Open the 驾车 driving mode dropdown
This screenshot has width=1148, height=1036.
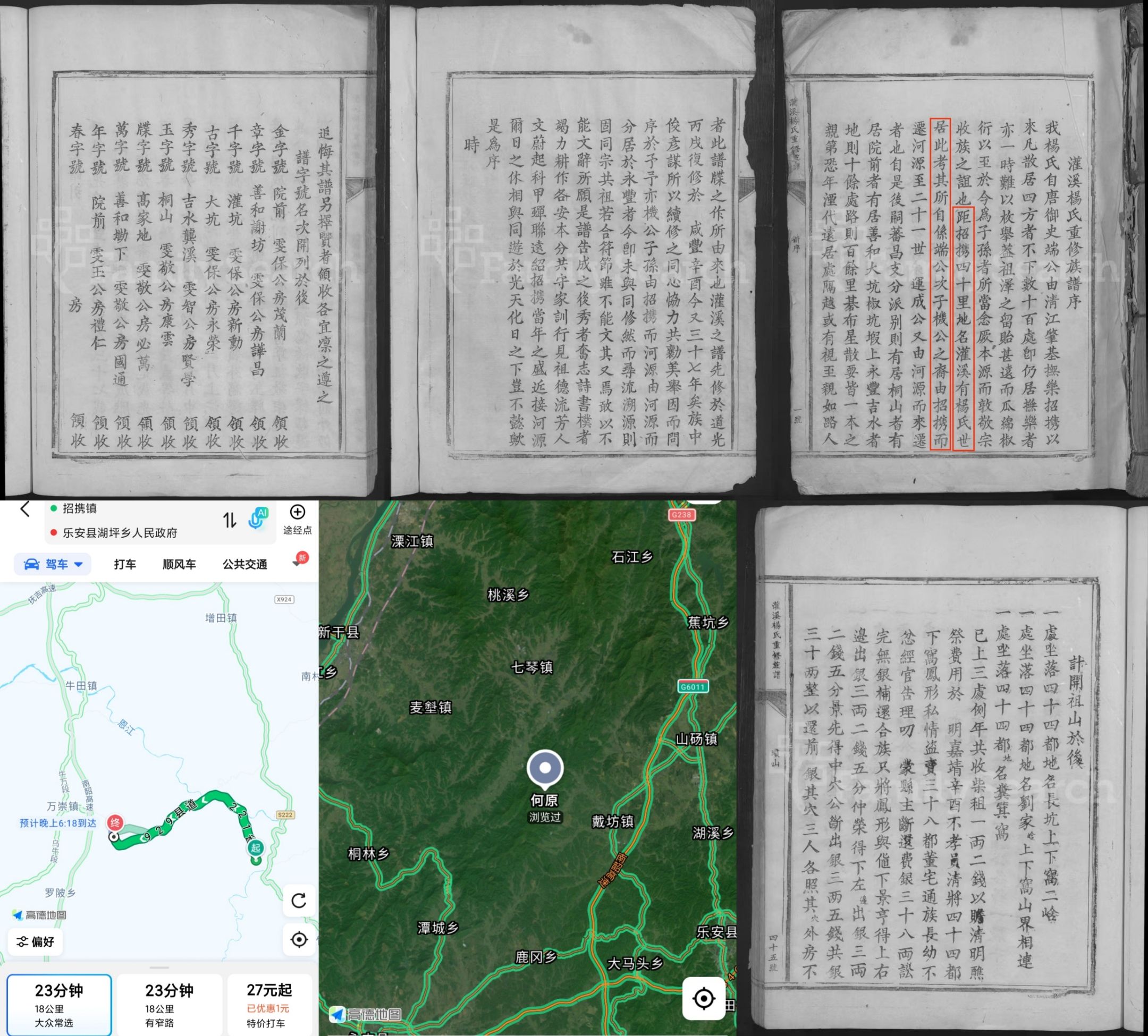point(53,564)
